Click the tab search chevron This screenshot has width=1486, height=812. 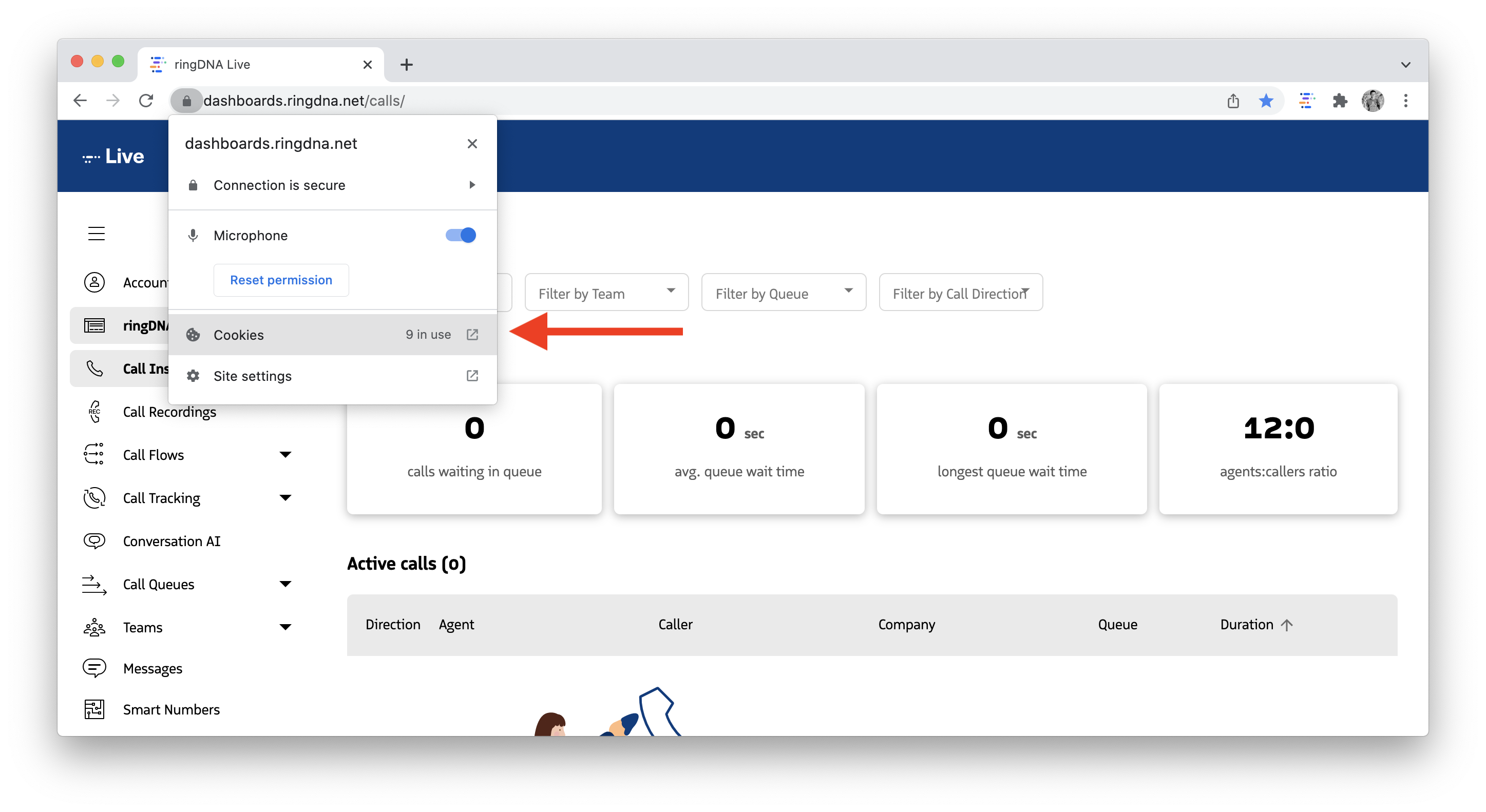pos(1405,65)
